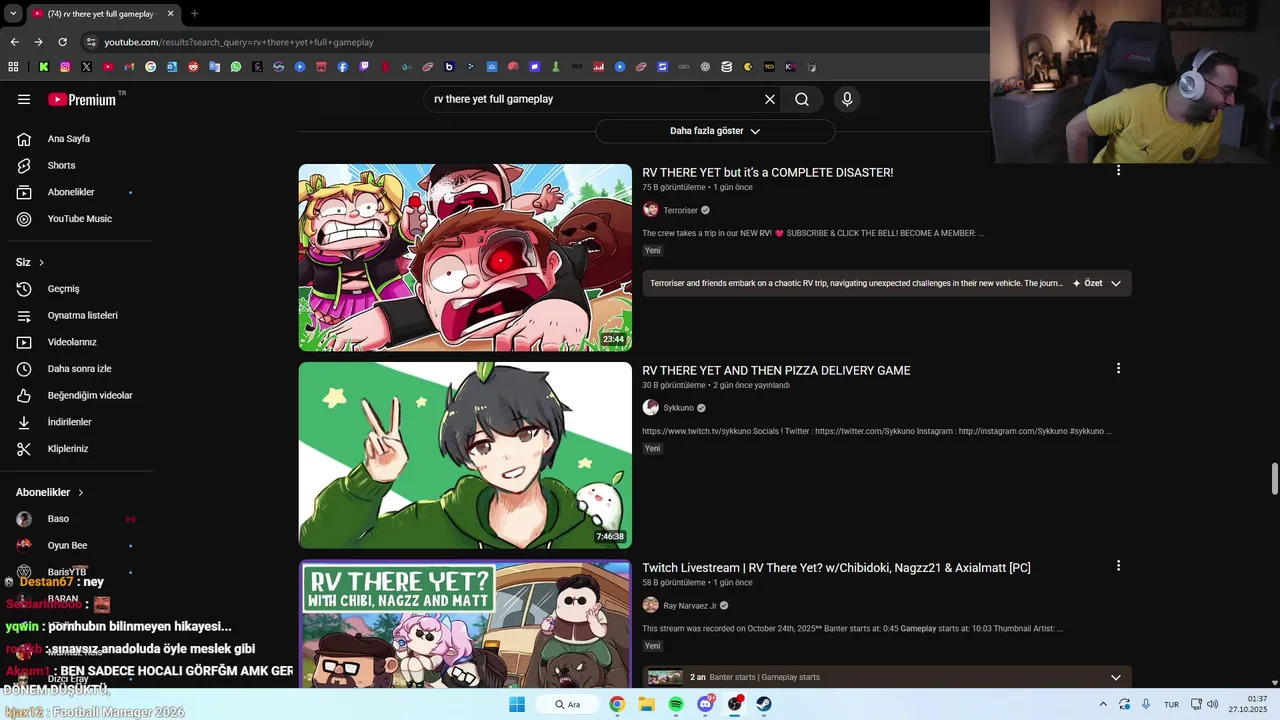Open WhatsApp bookmark
Viewport: 1280px width, 720px height.
click(x=236, y=67)
